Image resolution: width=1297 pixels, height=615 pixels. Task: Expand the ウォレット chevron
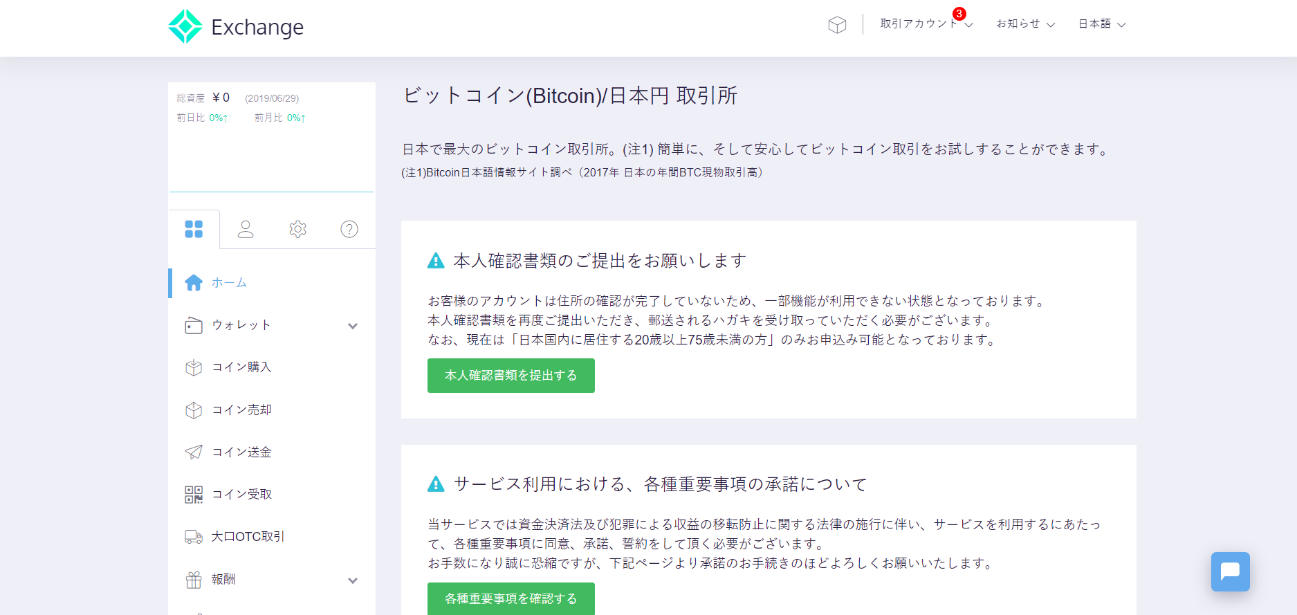point(353,326)
